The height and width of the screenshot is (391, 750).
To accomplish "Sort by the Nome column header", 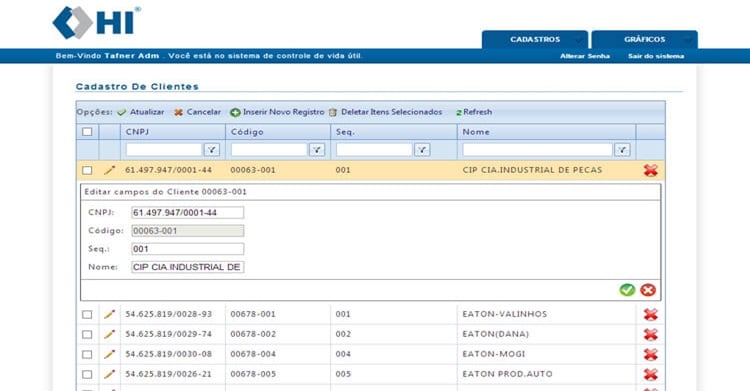I will [476, 132].
